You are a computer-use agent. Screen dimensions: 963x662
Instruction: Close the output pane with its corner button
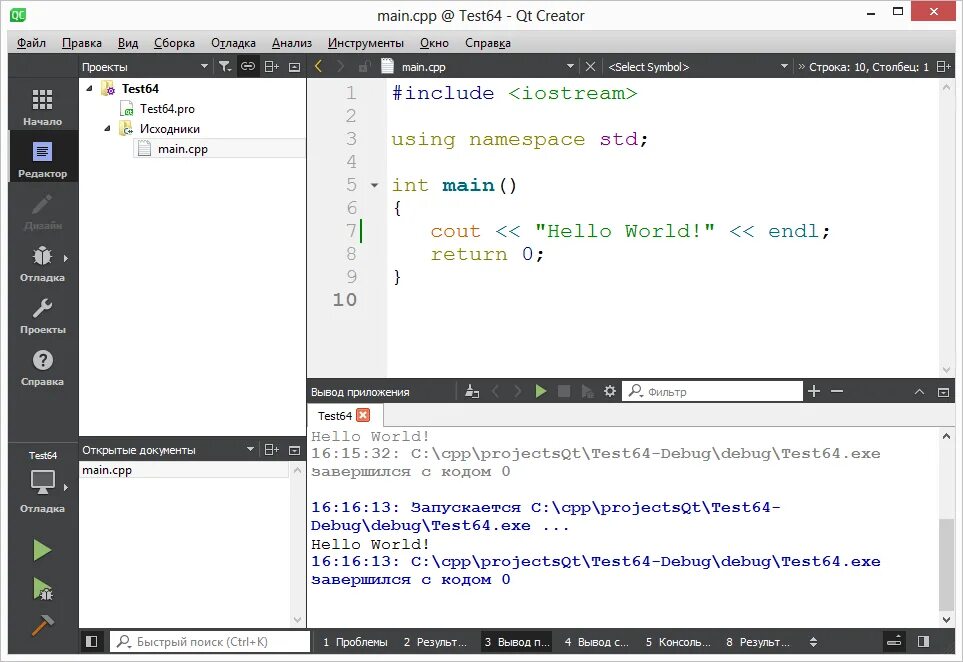coord(943,392)
